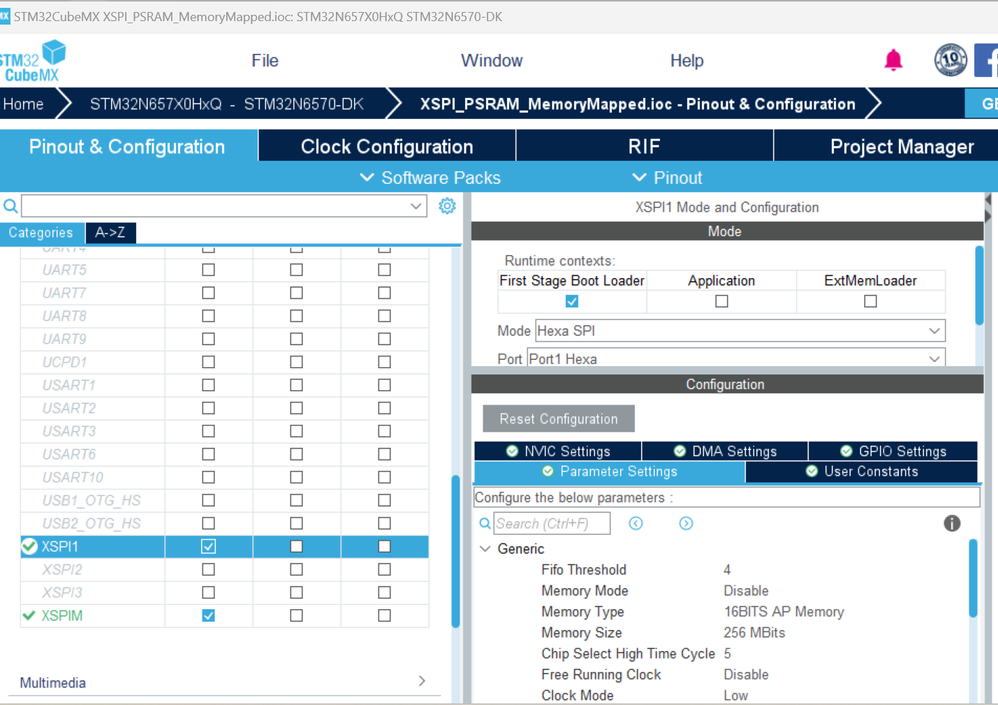
Task: Click the info icon in Parameter Settings
Action: [x=952, y=523]
